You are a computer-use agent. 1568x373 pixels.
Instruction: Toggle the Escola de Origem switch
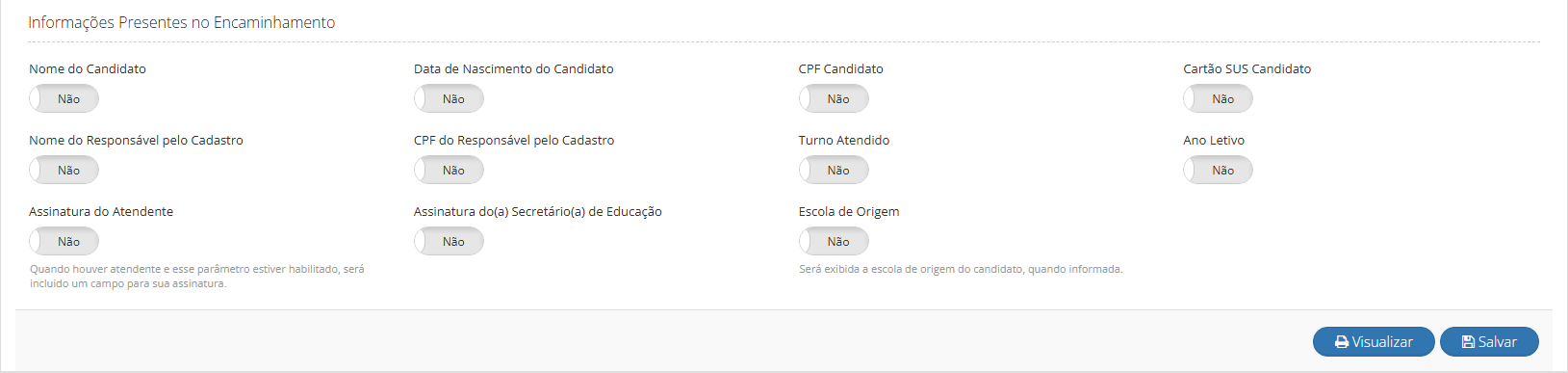point(834,241)
